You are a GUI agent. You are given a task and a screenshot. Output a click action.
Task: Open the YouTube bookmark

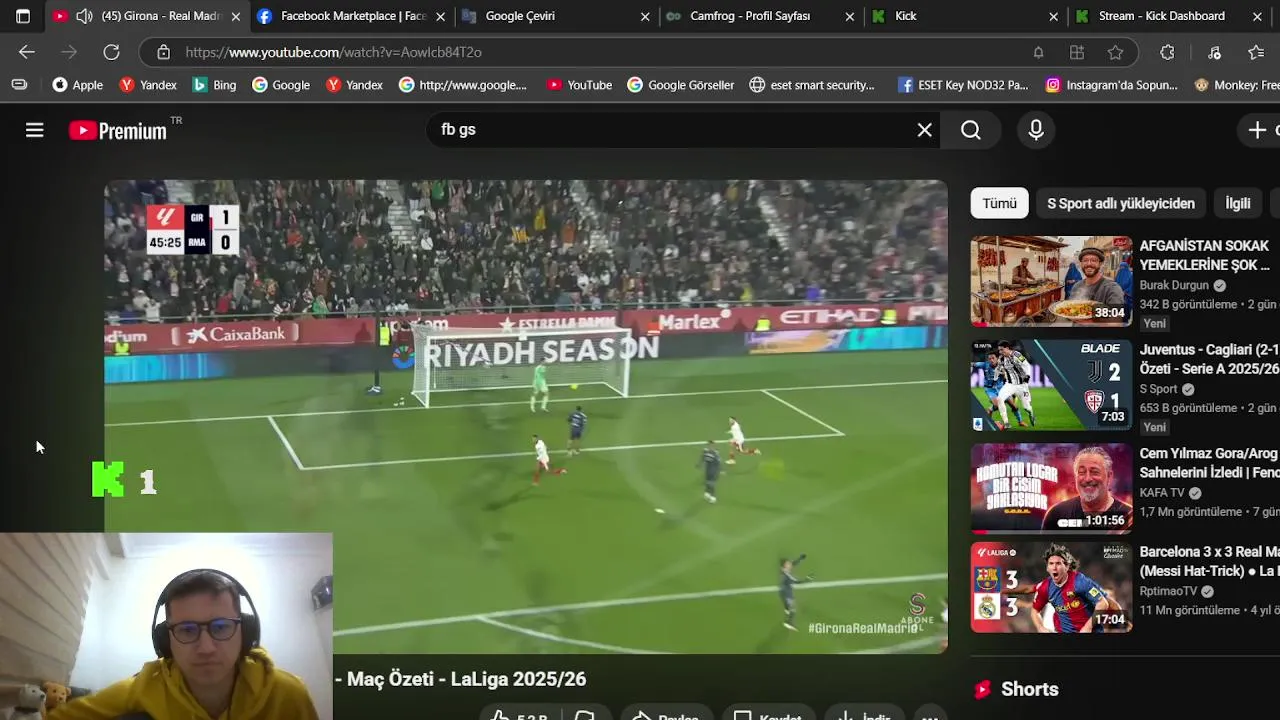(580, 85)
